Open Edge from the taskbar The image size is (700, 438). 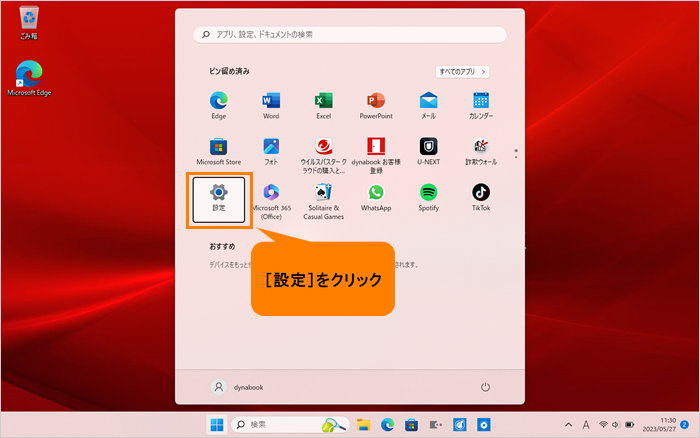coord(387,425)
